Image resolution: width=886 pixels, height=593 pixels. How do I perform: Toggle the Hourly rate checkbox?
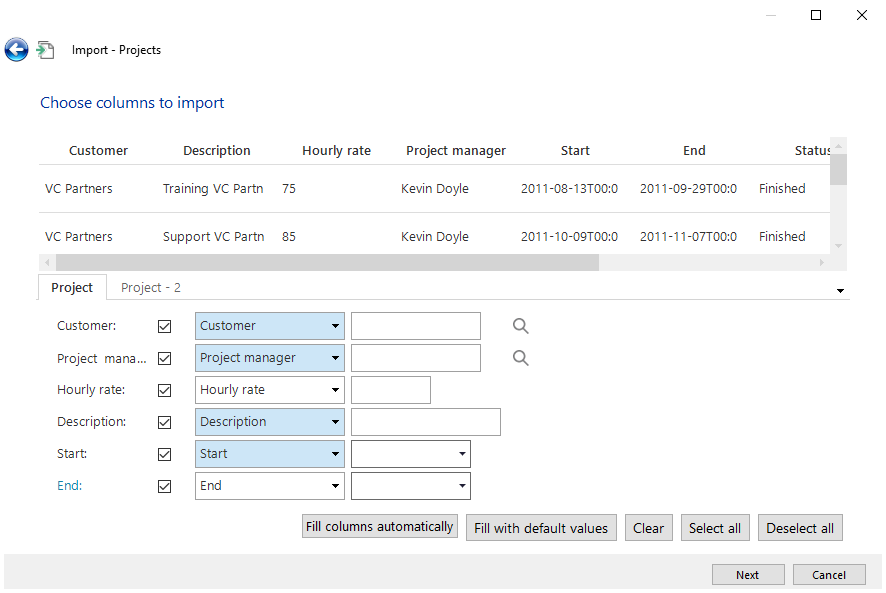[x=165, y=390]
